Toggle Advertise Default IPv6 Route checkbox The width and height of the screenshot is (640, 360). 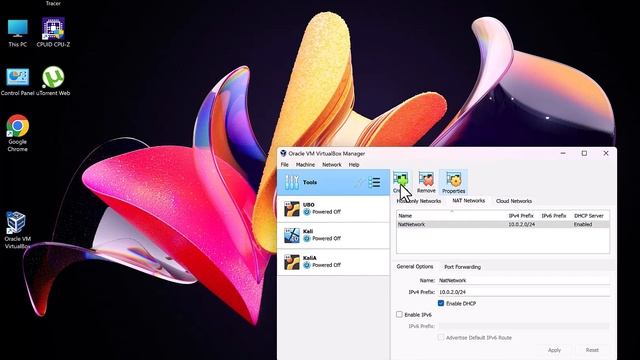click(x=441, y=338)
